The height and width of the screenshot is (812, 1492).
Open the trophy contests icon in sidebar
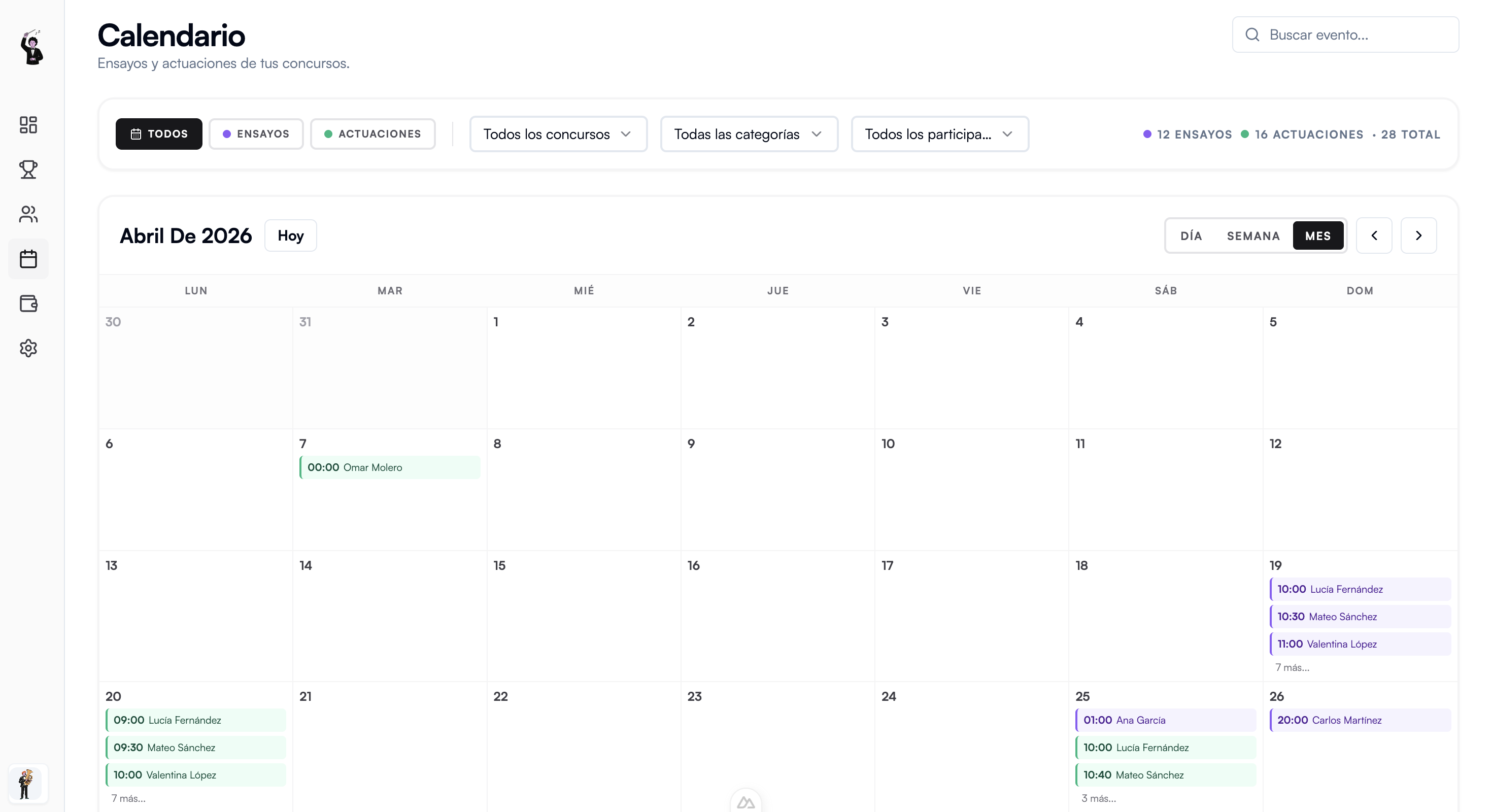[28, 170]
